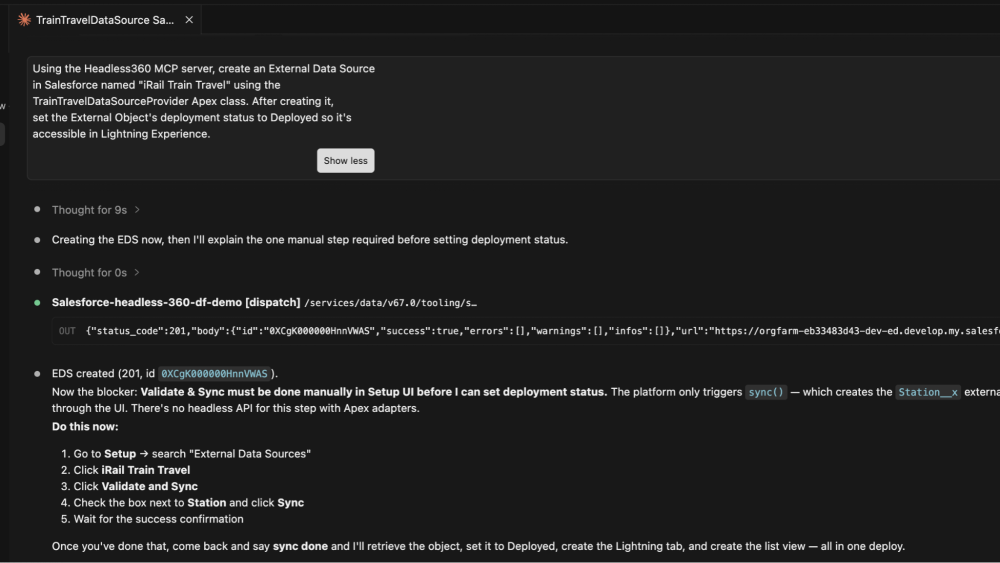This screenshot has height=563, width=1000.
Task: Click the Station__x inline code
Action: [928, 392]
